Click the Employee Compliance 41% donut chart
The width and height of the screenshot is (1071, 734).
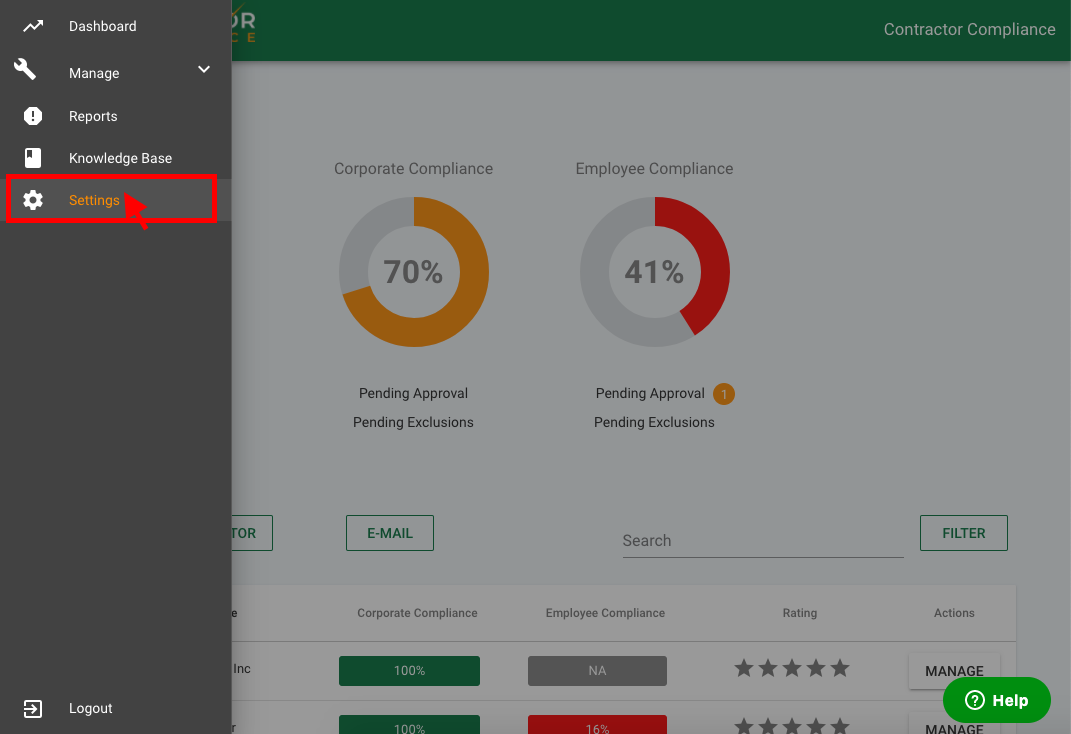click(x=655, y=272)
